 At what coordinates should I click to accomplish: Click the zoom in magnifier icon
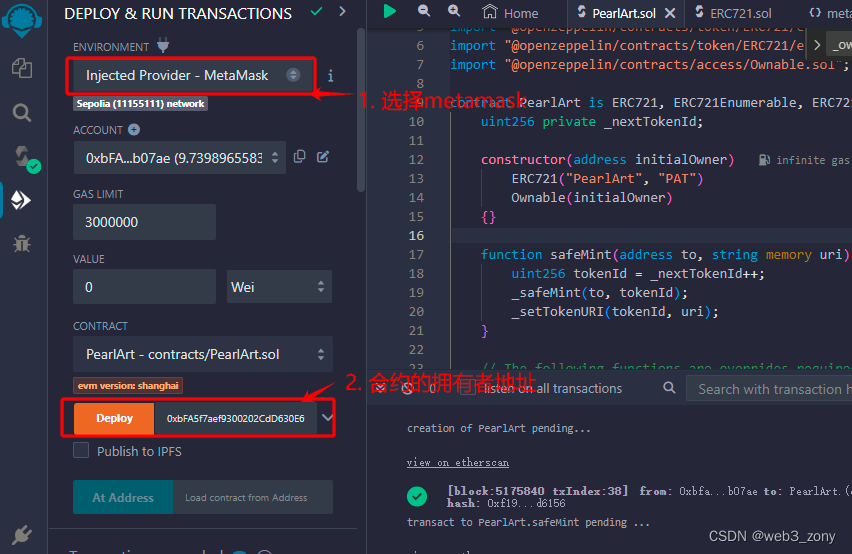pyautogui.click(x=454, y=10)
